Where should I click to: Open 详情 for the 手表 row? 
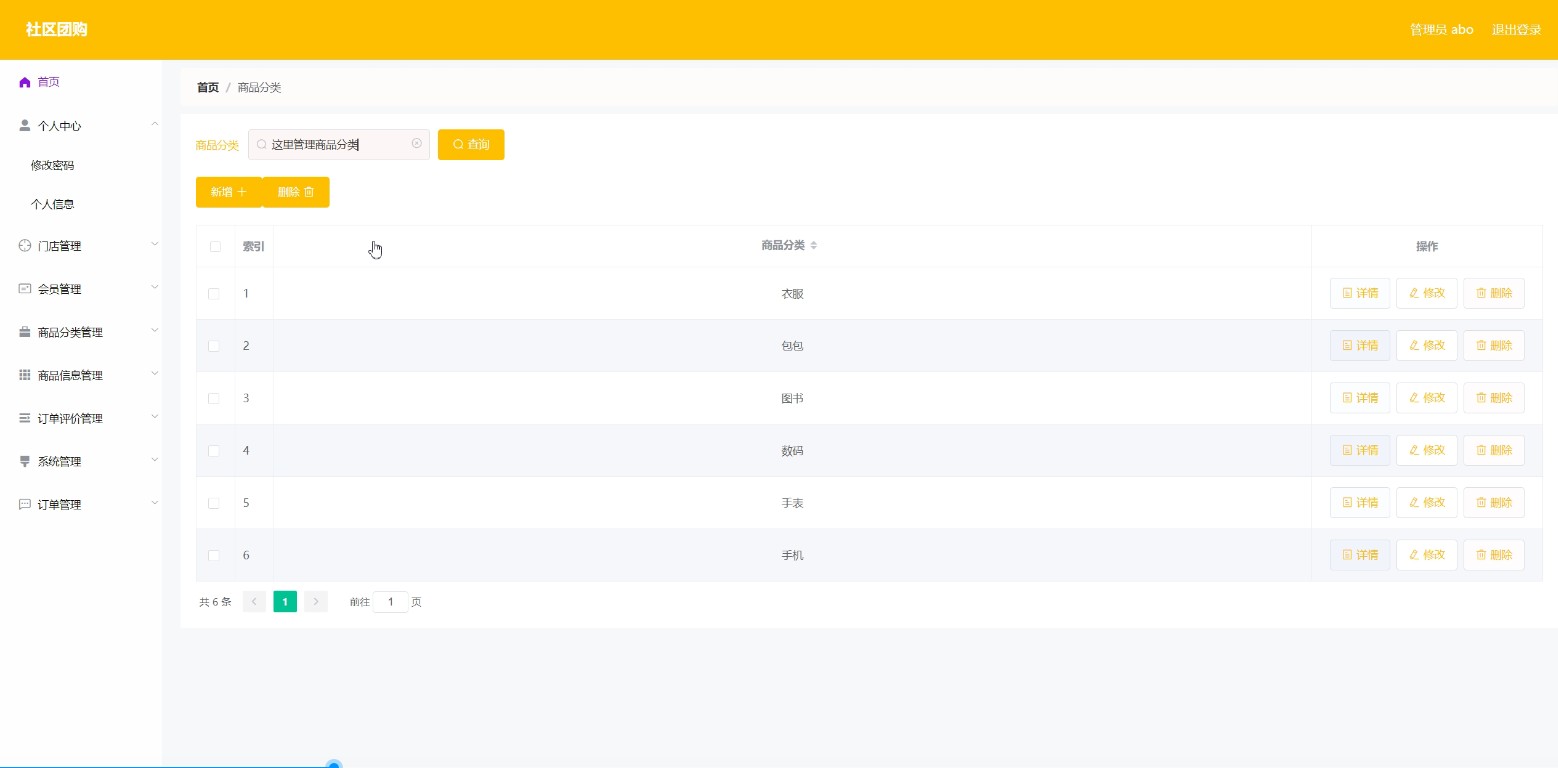pos(1360,502)
